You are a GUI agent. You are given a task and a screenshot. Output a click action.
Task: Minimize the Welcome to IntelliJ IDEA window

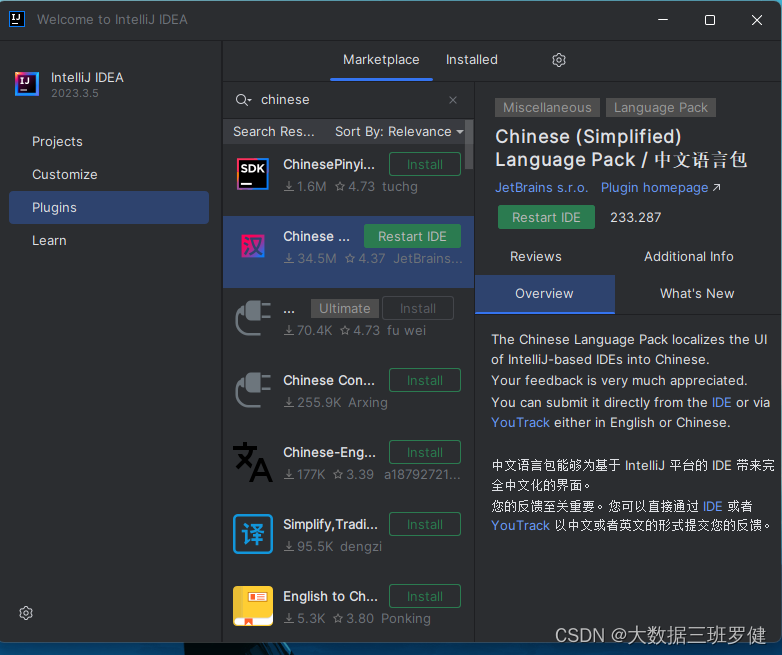coord(663,19)
